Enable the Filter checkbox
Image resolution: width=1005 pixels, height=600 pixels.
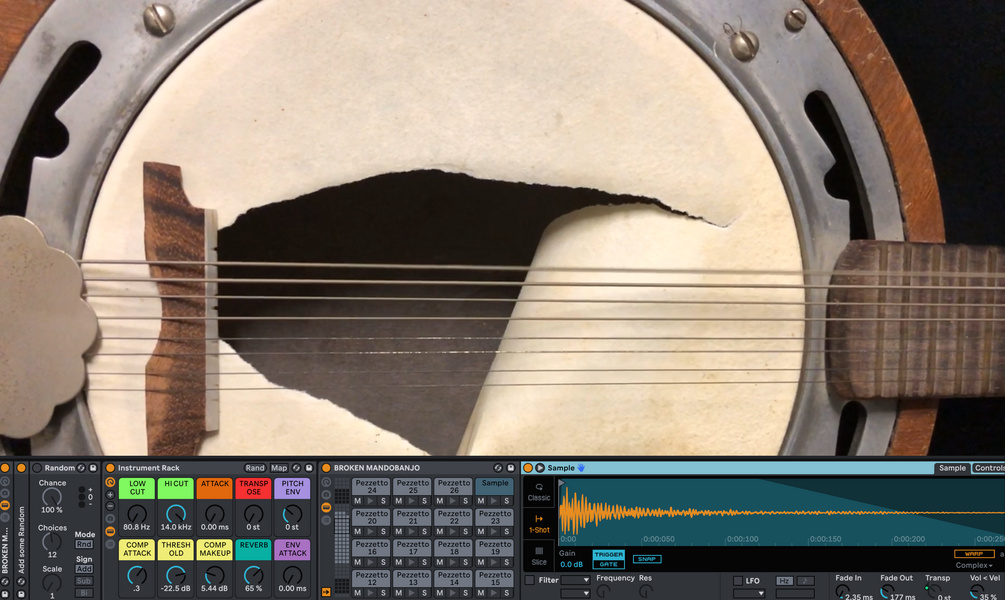[x=529, y=580]
